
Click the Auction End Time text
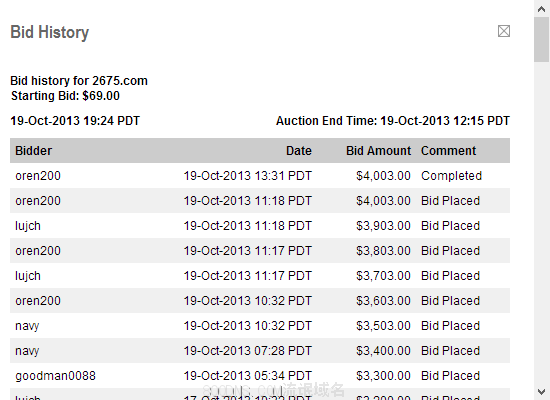pos(393,121)
